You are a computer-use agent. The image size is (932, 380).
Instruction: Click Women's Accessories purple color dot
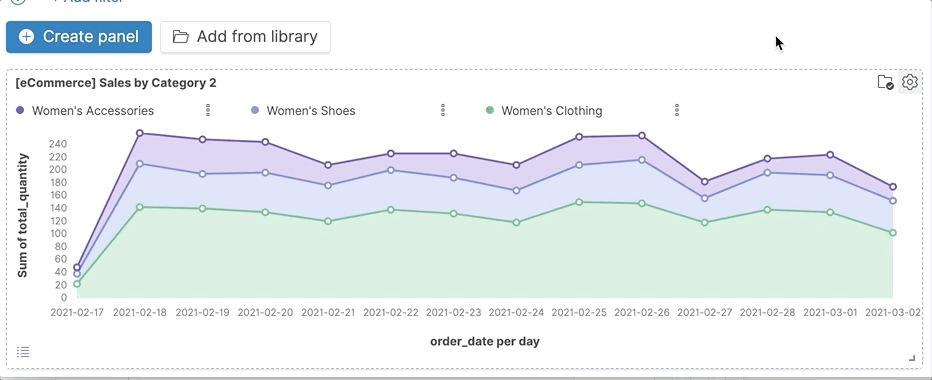(20, 110)
